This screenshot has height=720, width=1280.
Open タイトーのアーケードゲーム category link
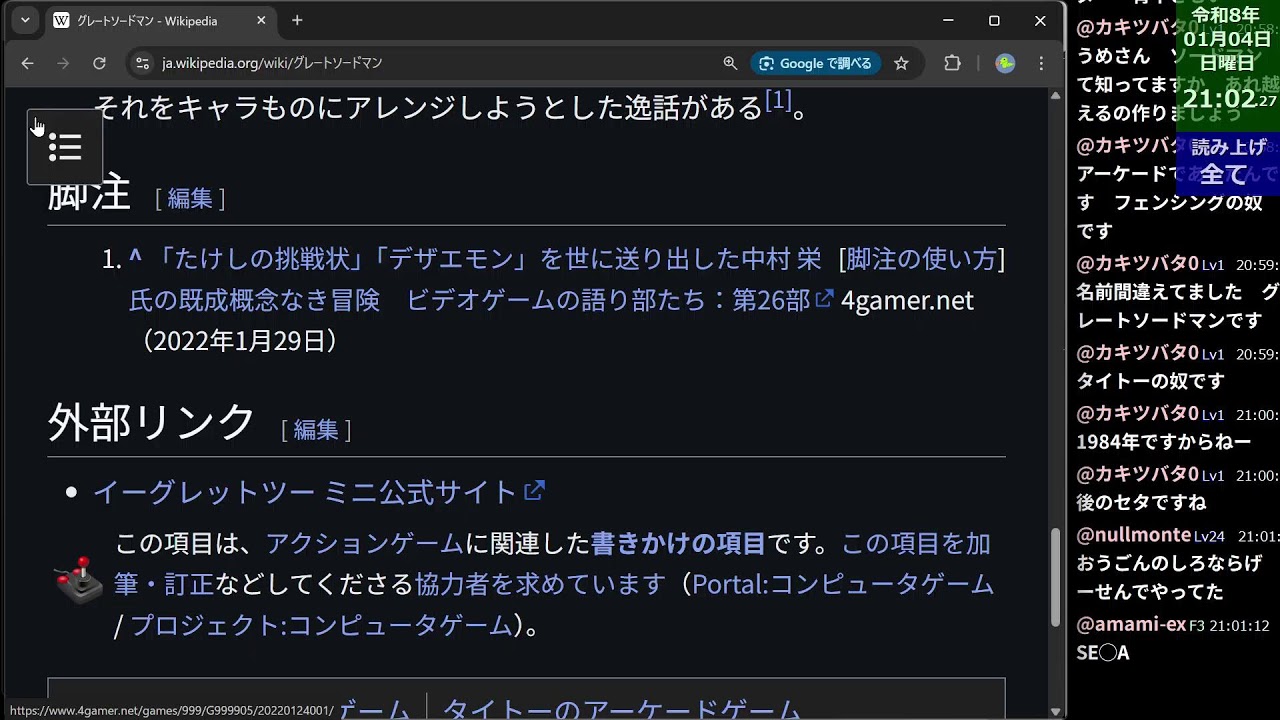[621, 708]
